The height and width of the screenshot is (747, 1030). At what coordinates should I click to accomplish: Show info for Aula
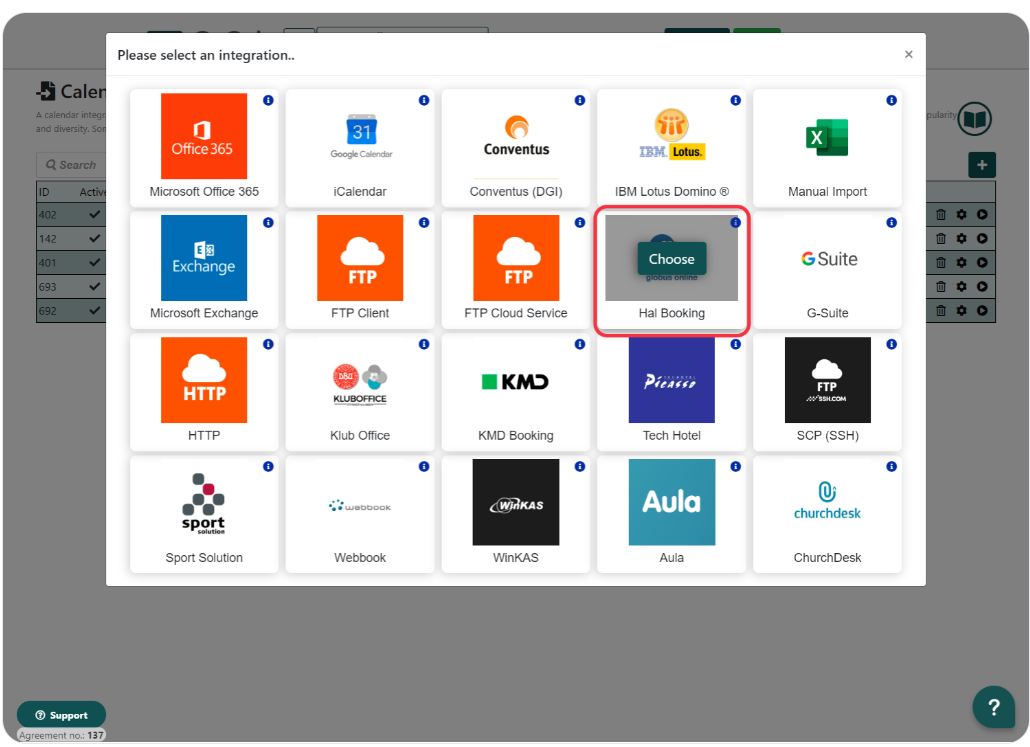coord(735,466)
